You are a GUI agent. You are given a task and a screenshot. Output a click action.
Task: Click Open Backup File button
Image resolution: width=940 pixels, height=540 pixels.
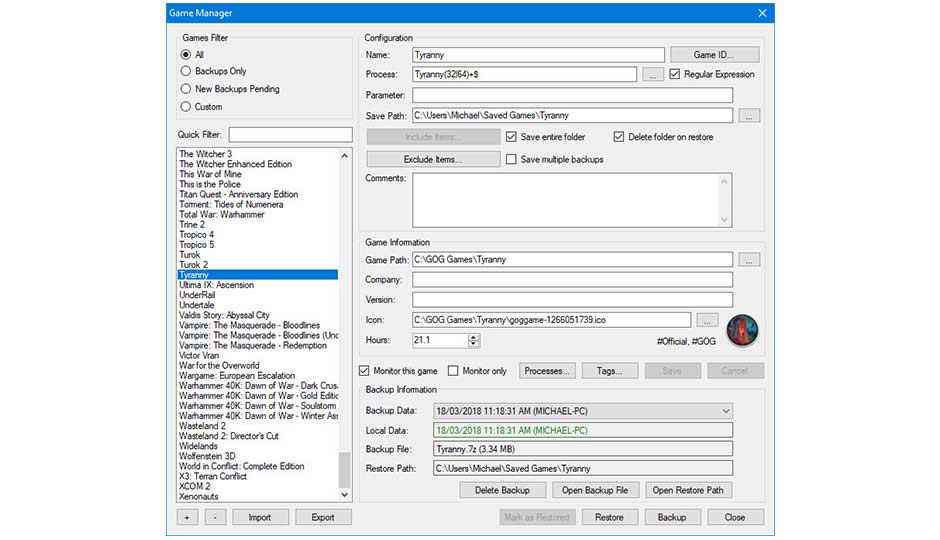click(x=595, y=490)
